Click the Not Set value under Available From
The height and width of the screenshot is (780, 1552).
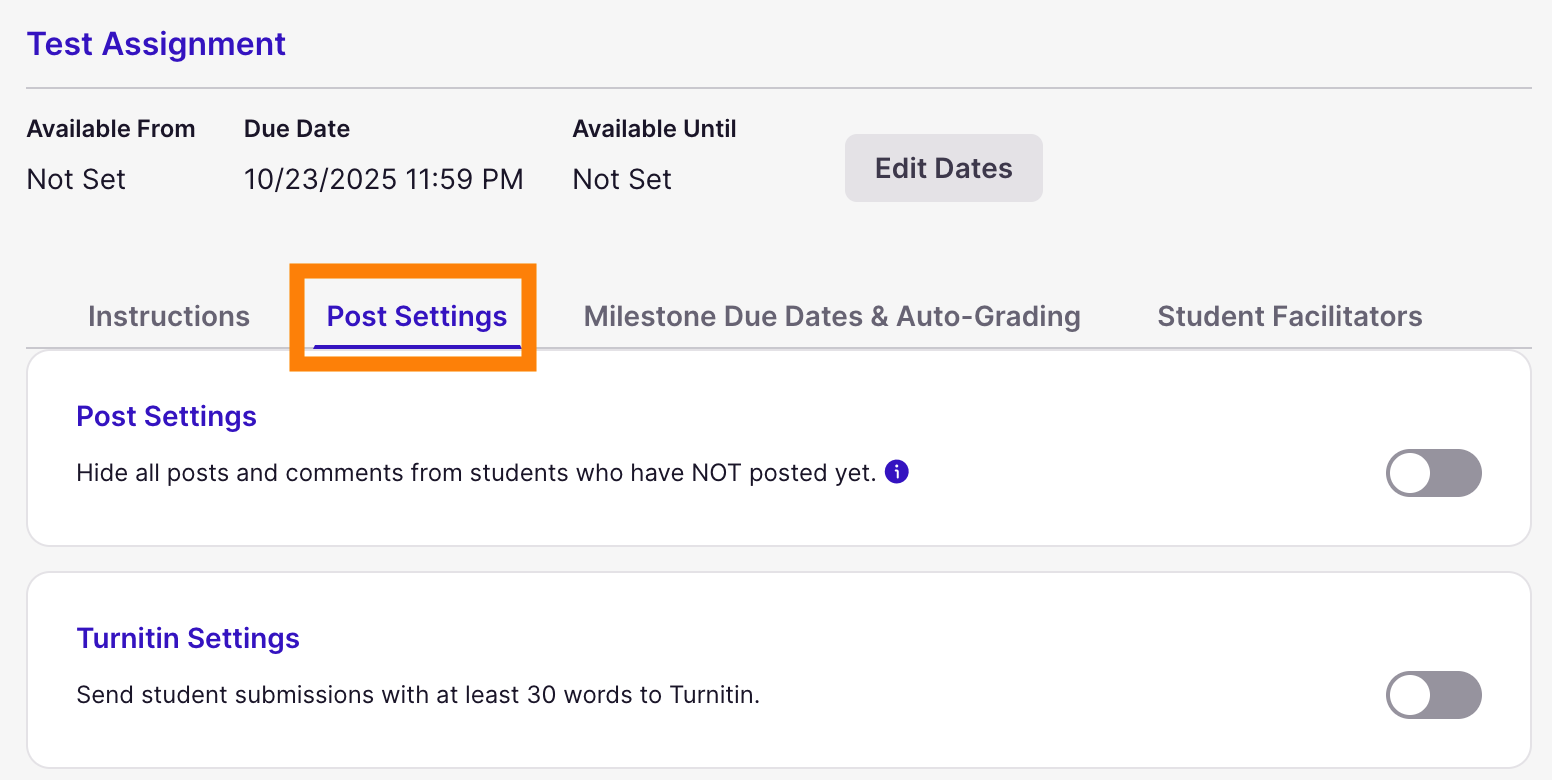tap(76, 180)
